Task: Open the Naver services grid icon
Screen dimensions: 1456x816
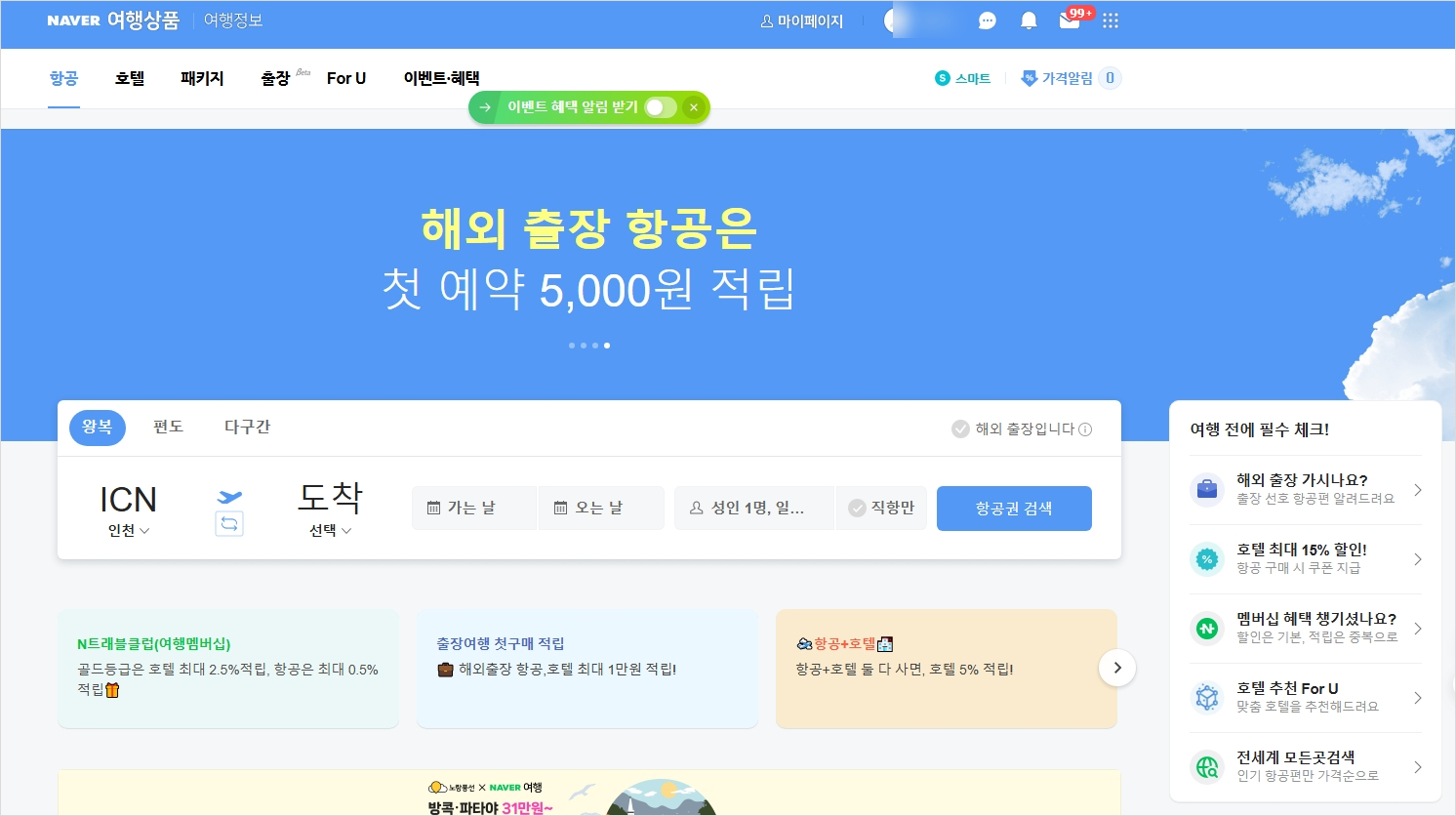Action: [x=1111, y=20]
